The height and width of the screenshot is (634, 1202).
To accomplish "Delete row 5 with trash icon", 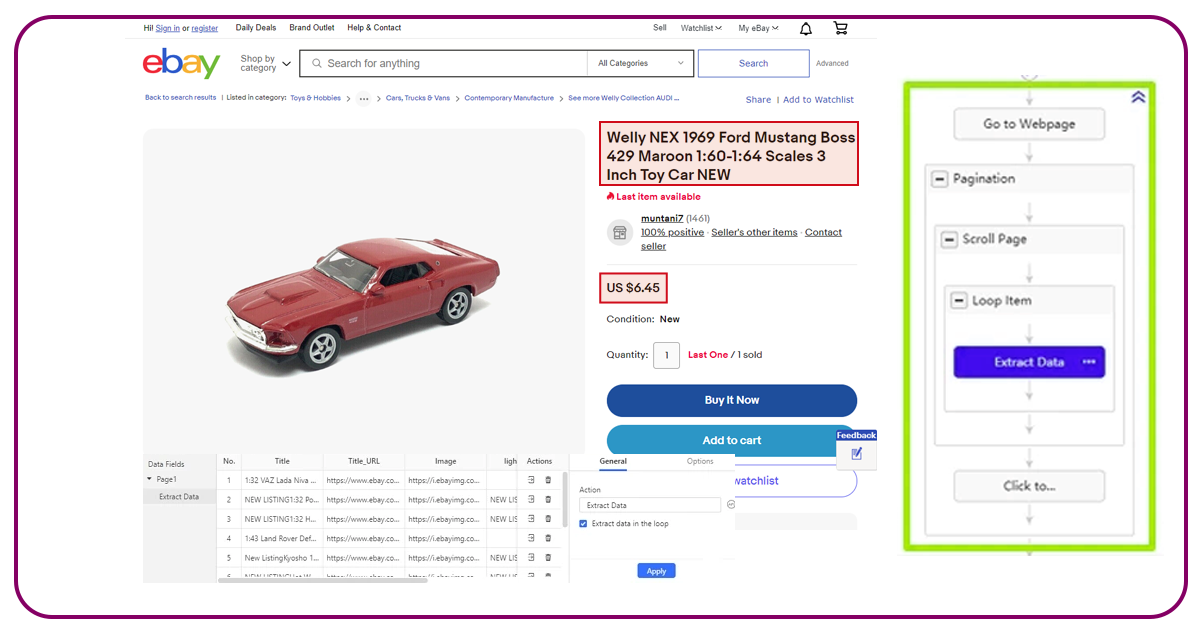I will click(x=548, y=558).
